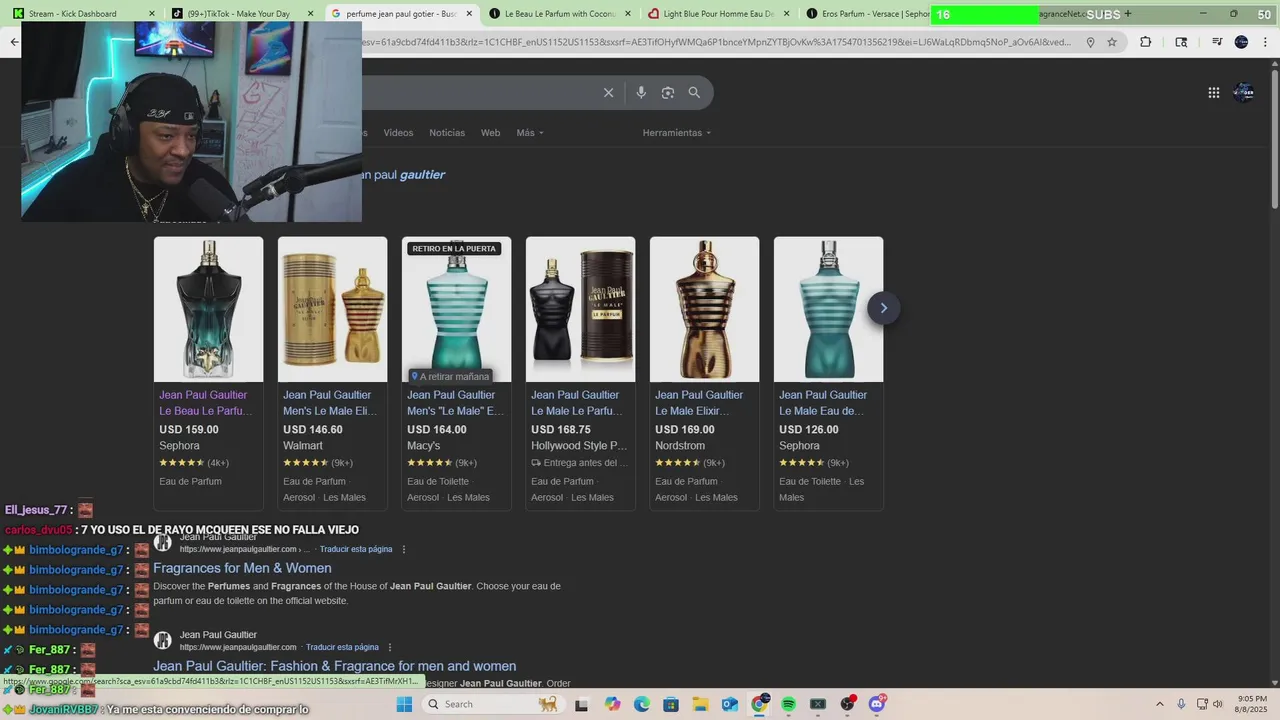The image size is (1280, 720).
Task: Open Microsoft Edge from the taskbar
Action: pyautogui.click(x=641, y=704)
